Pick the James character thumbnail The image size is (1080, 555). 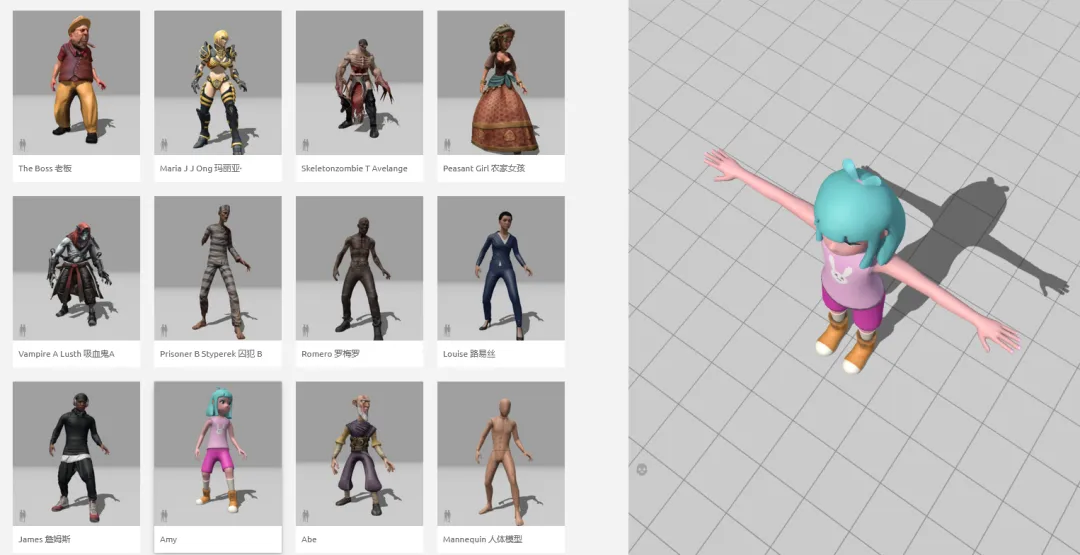(76, 453)
